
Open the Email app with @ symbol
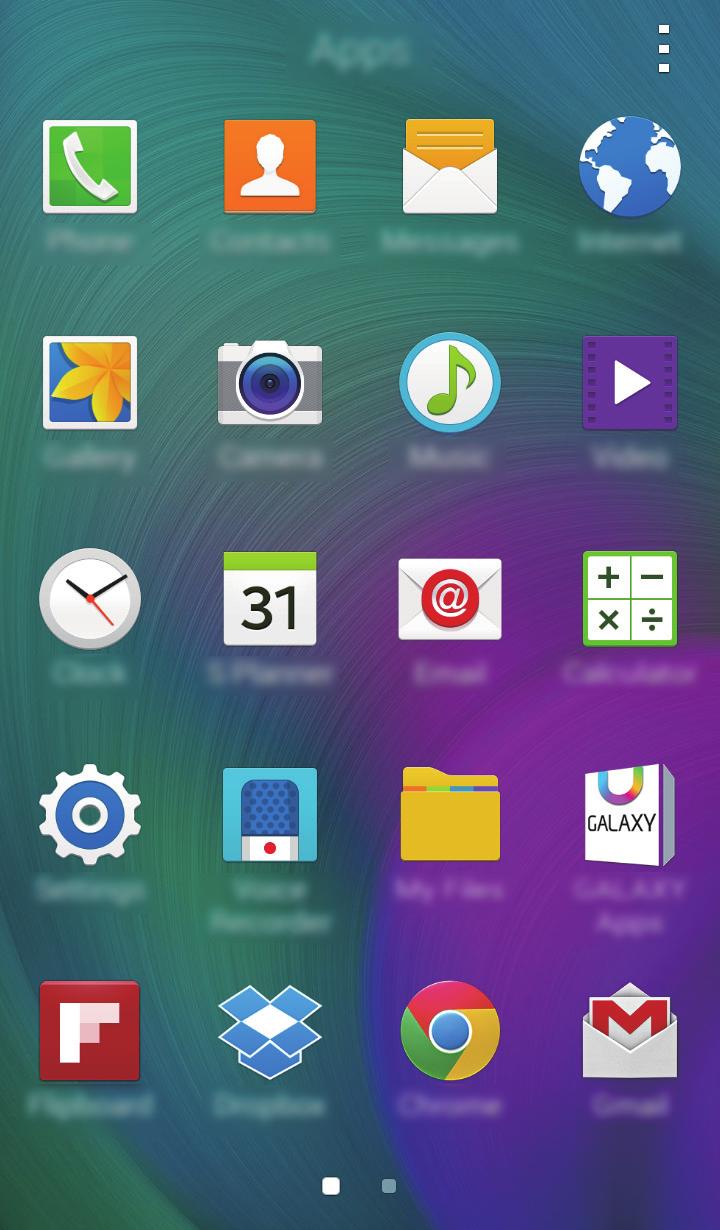pos(450,598)
